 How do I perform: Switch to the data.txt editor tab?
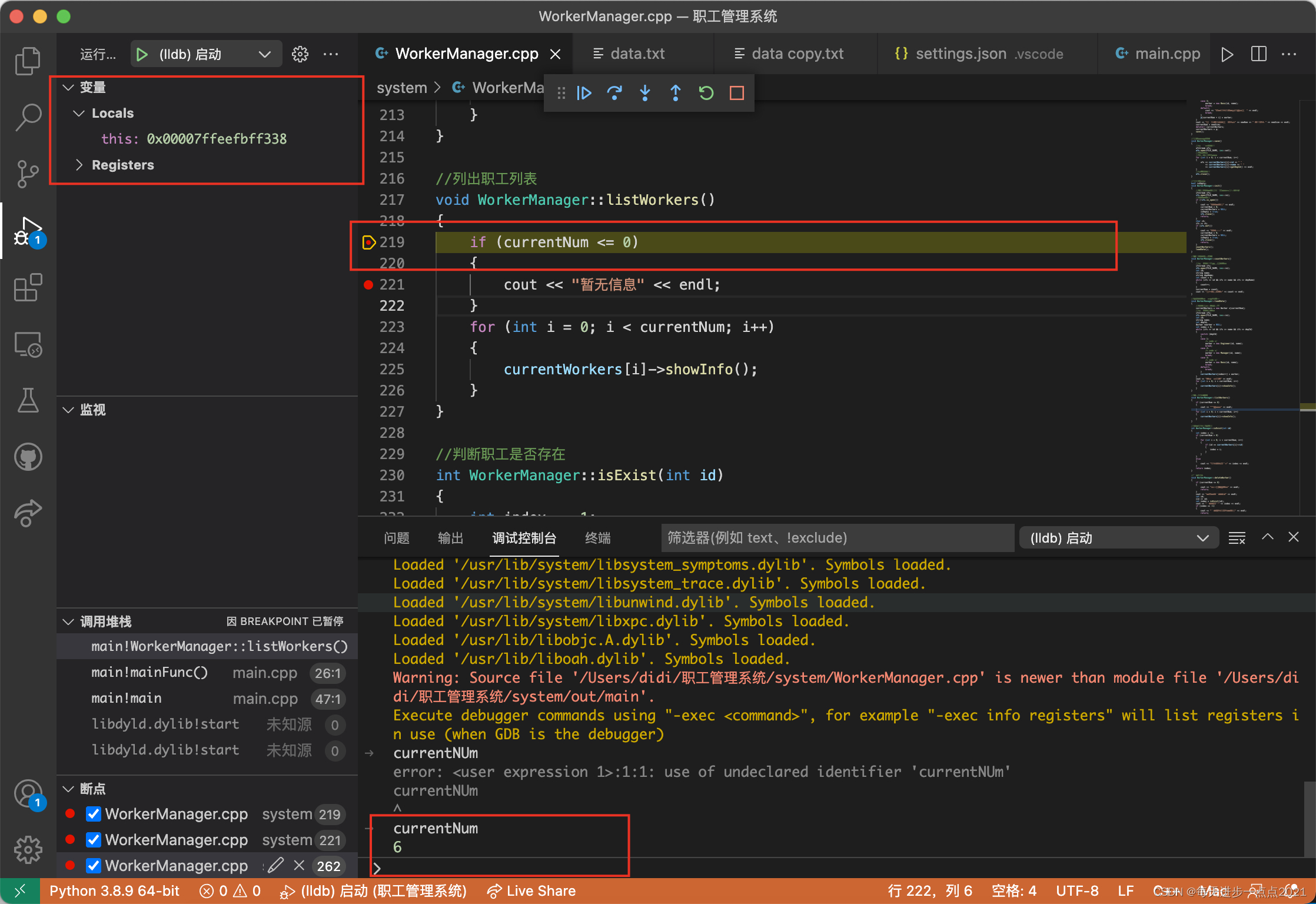pos(637,54)
